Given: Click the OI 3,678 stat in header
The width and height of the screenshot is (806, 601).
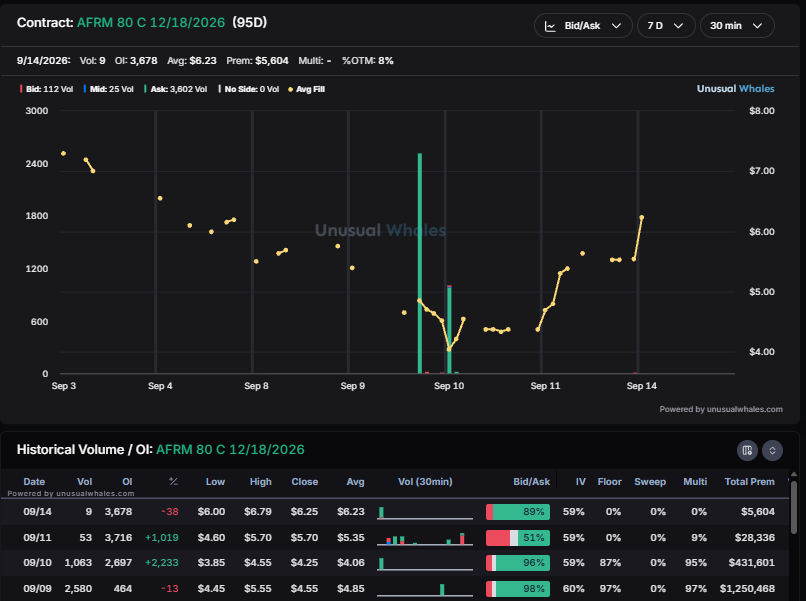Looking at the screenshot, I should [136, 61].
